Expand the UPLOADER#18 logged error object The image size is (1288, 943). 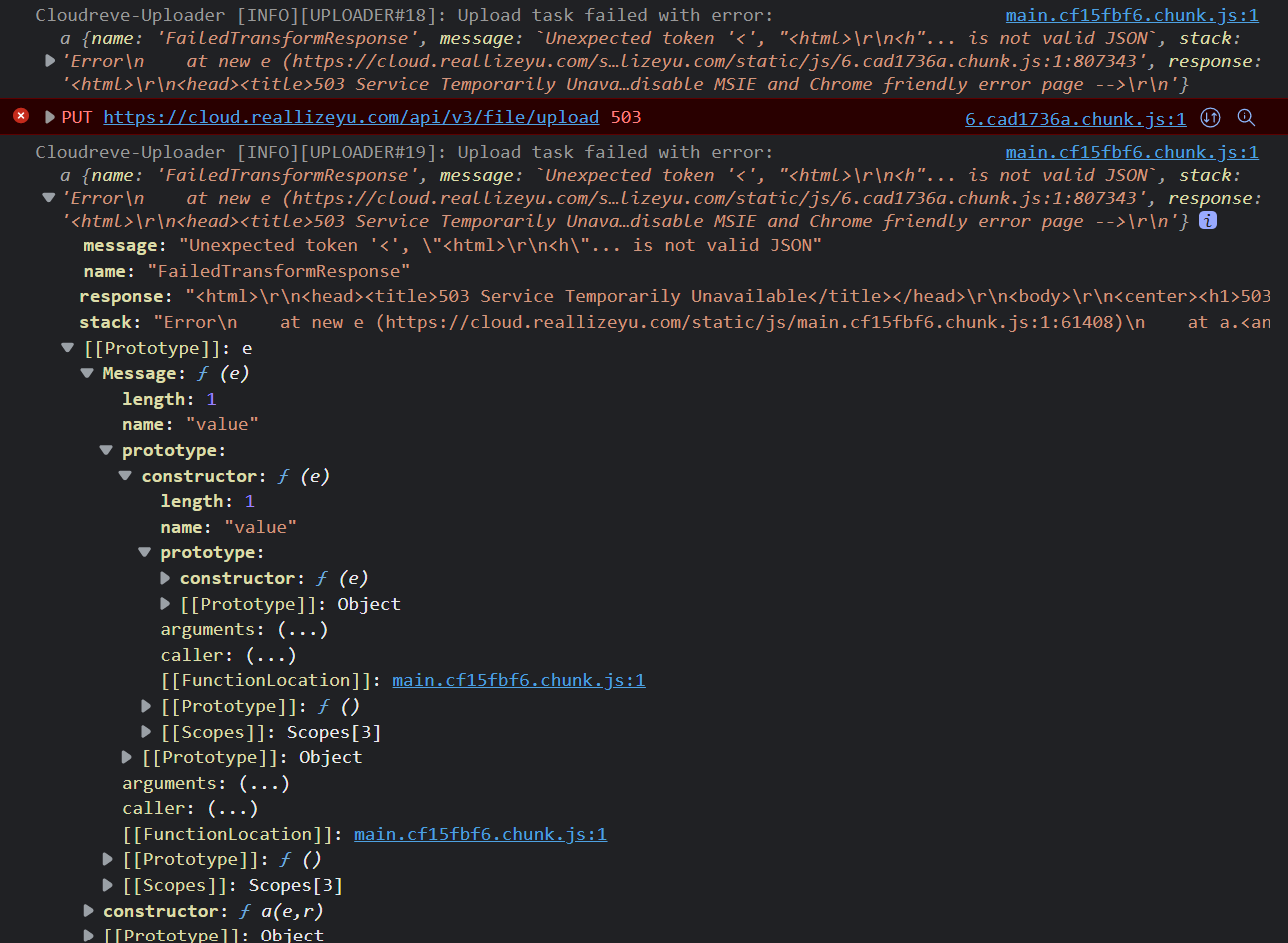point(50,61)
